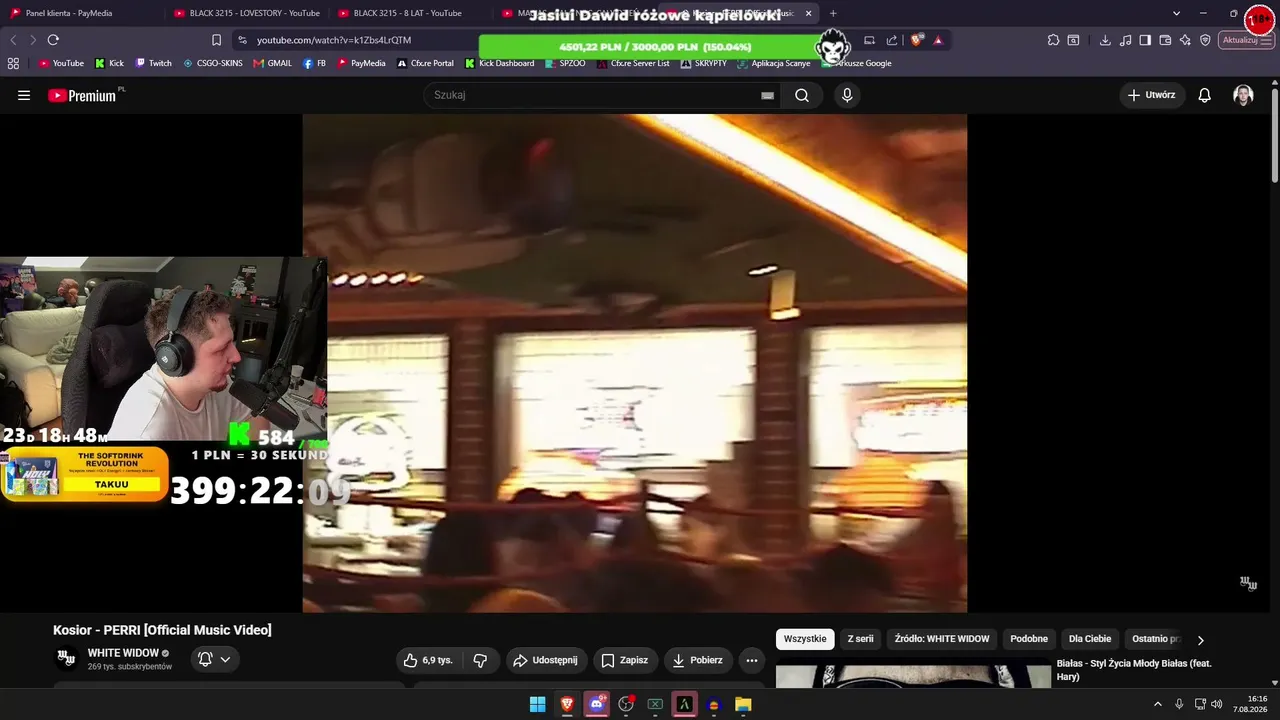Open YouTube notifications bell

(1205, 95)
